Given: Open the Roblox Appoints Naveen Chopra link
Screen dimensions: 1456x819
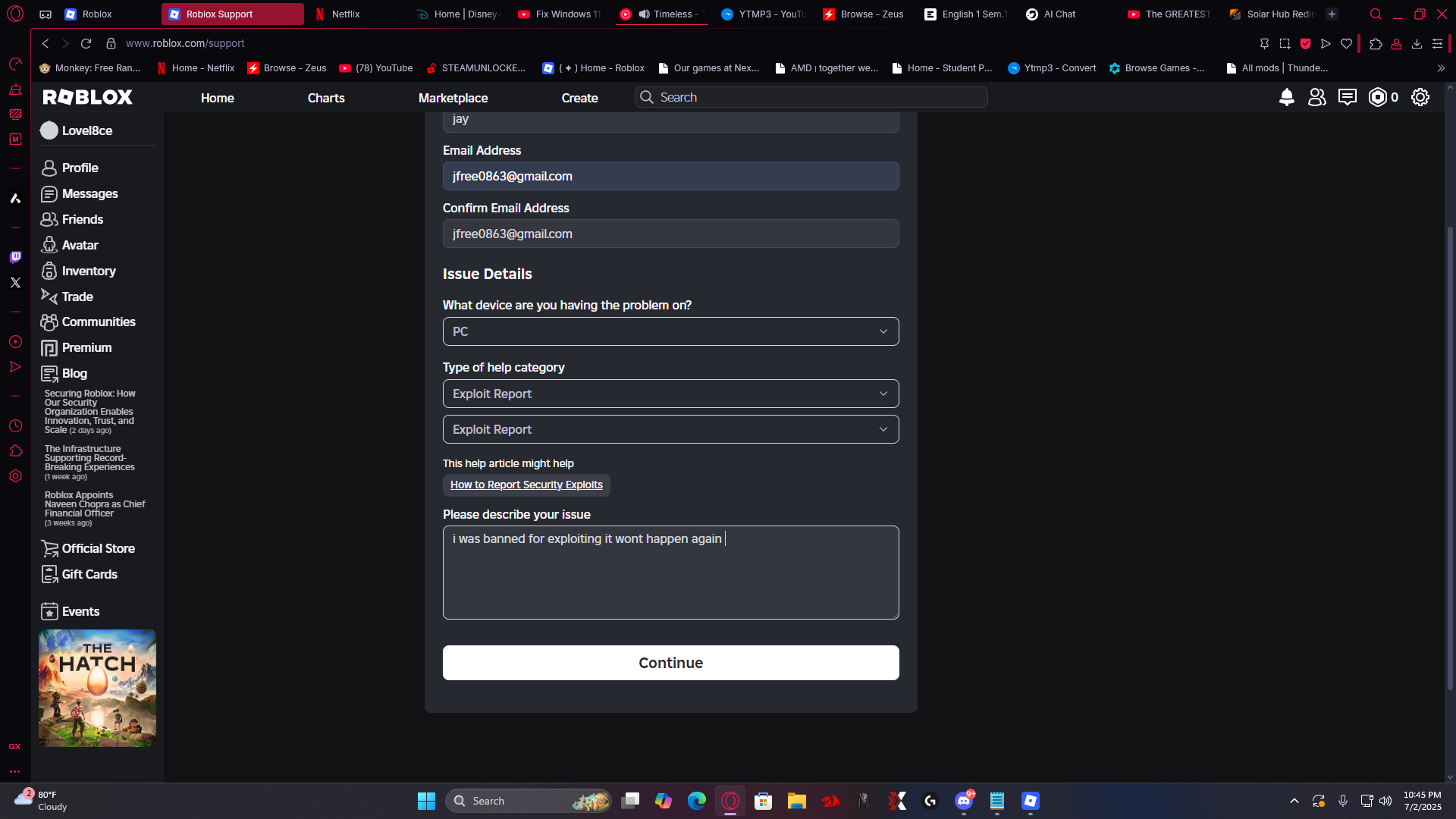Looking at the screenshot, I should [x=94, y=508].
